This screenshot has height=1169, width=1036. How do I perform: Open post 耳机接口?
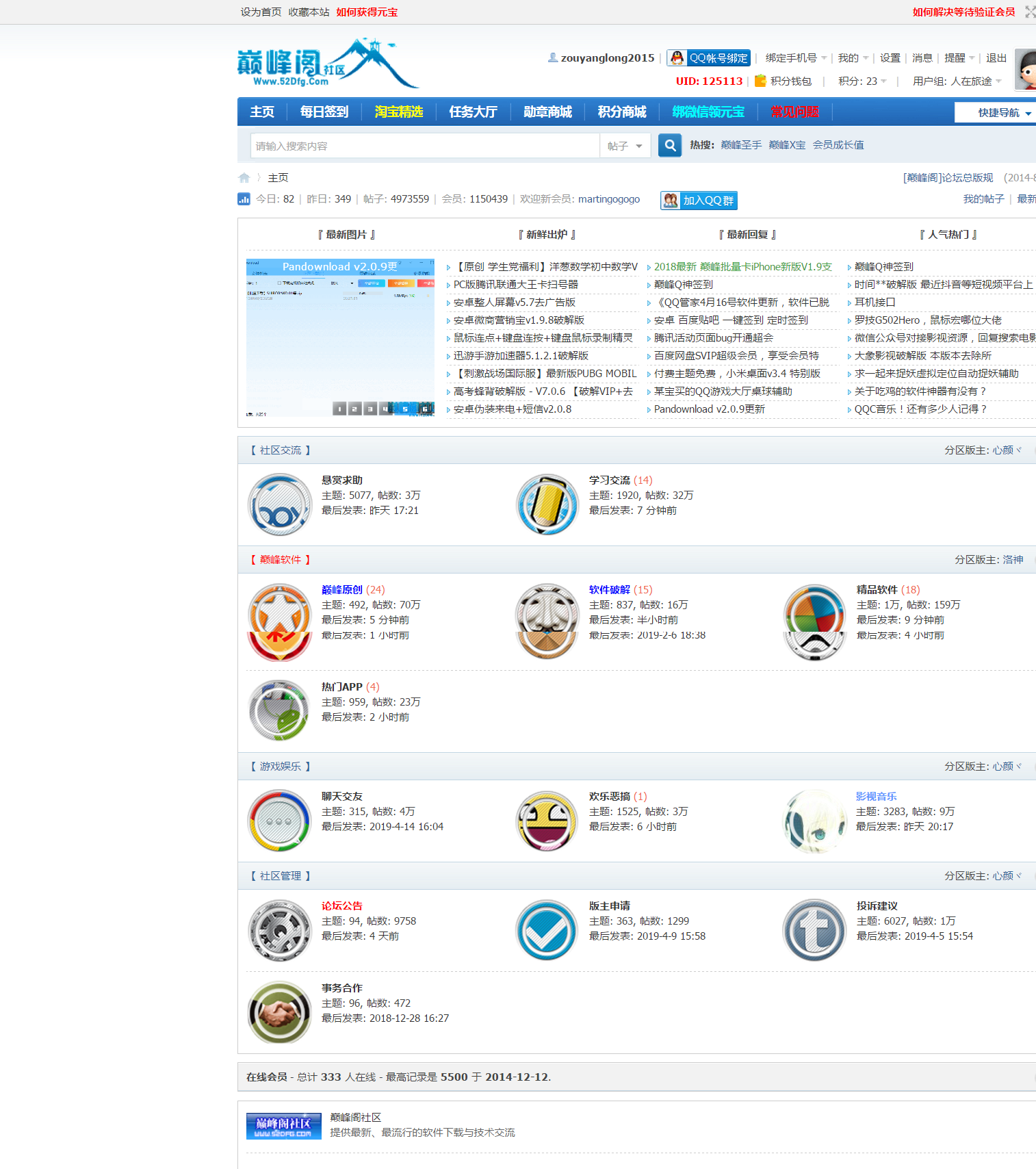point(875,303)
